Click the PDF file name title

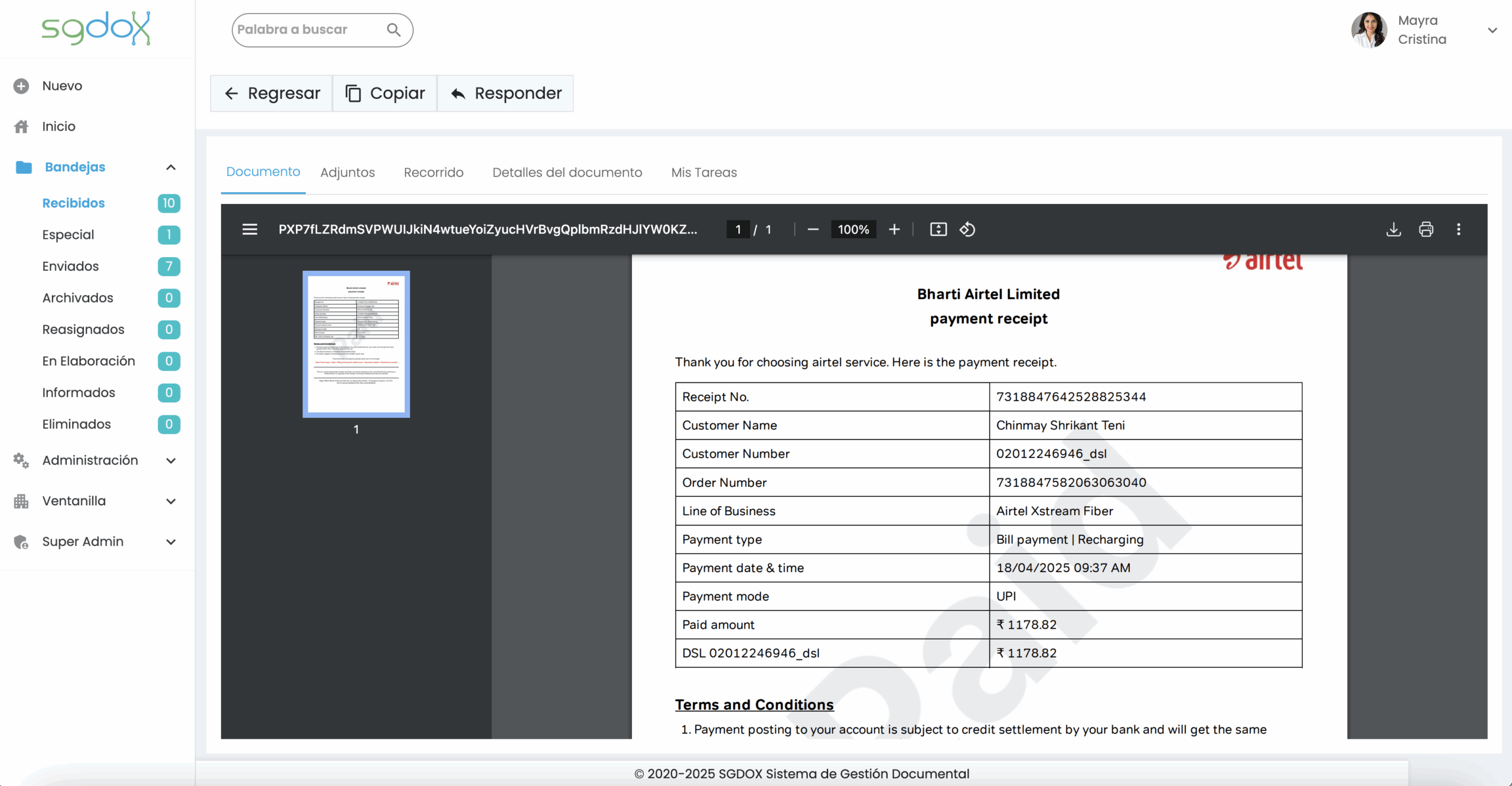point(488,229)
